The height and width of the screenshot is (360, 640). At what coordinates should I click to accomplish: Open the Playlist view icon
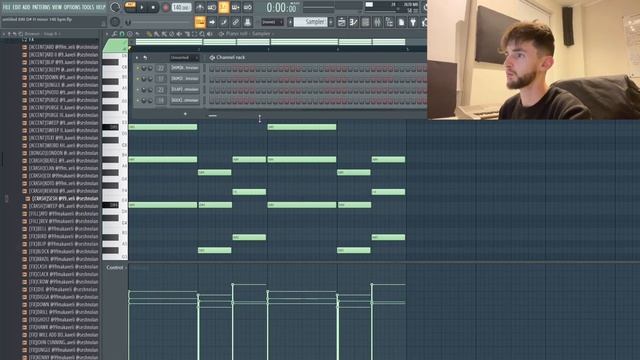pos(342,22)
